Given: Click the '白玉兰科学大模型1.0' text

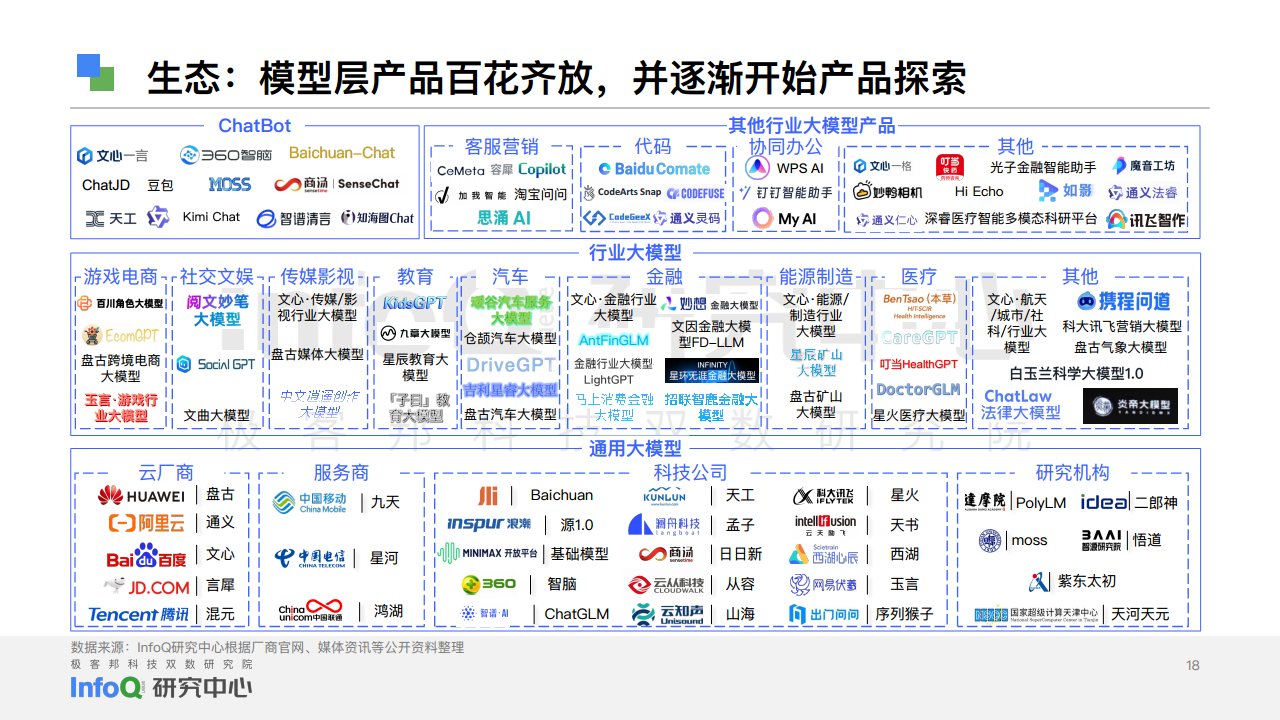Looking at the screenshot, I should coord(1076,373).
